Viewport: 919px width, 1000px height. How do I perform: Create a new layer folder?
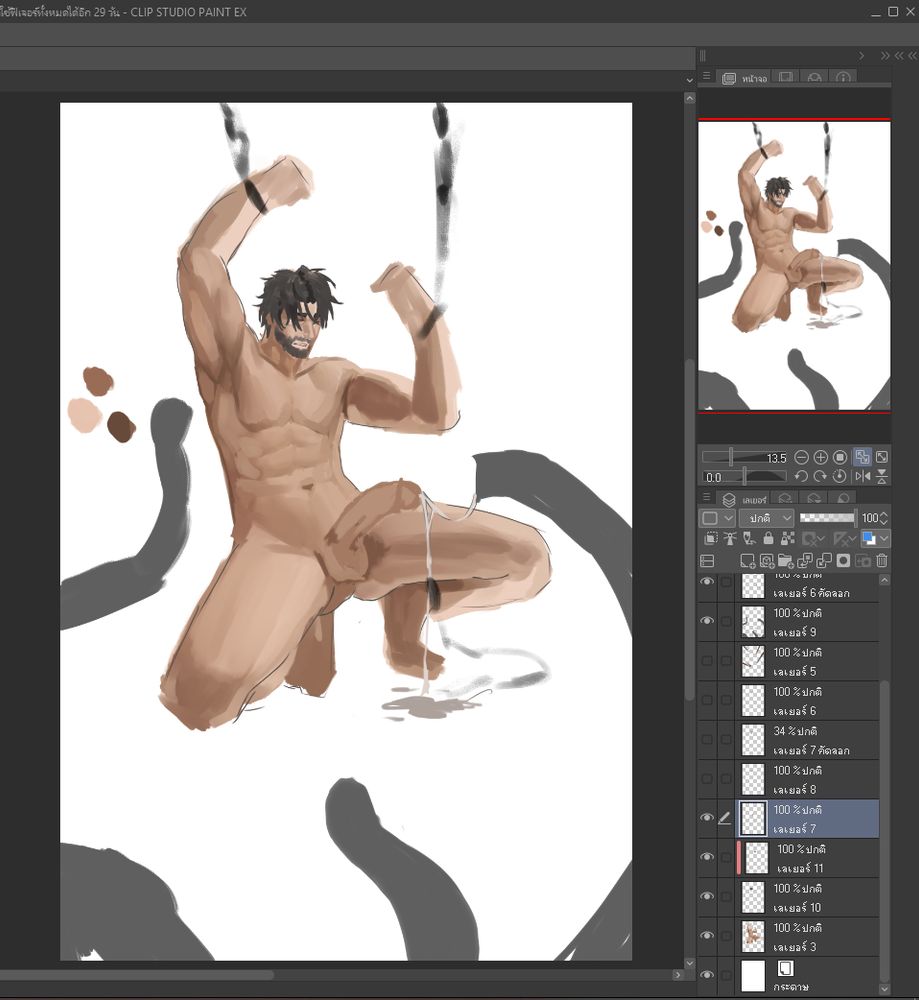786,561
